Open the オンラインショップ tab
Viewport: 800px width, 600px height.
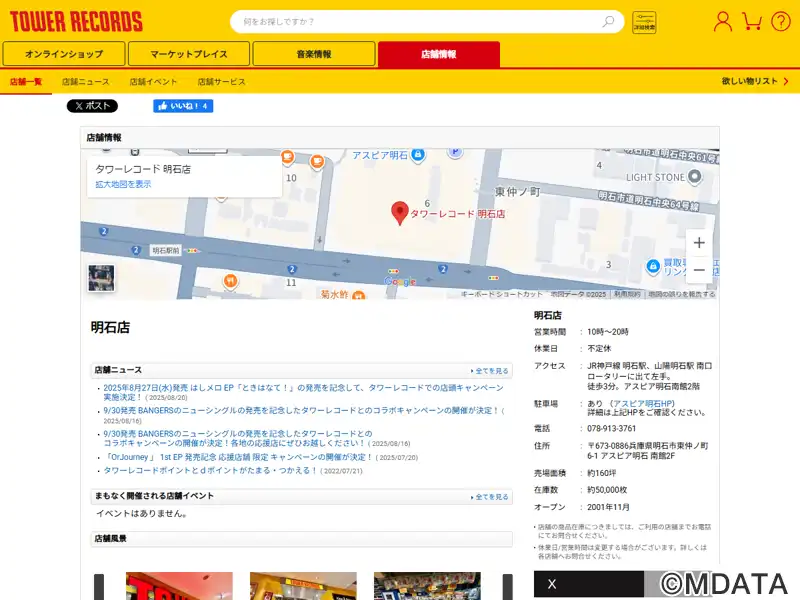click(64, 54)
